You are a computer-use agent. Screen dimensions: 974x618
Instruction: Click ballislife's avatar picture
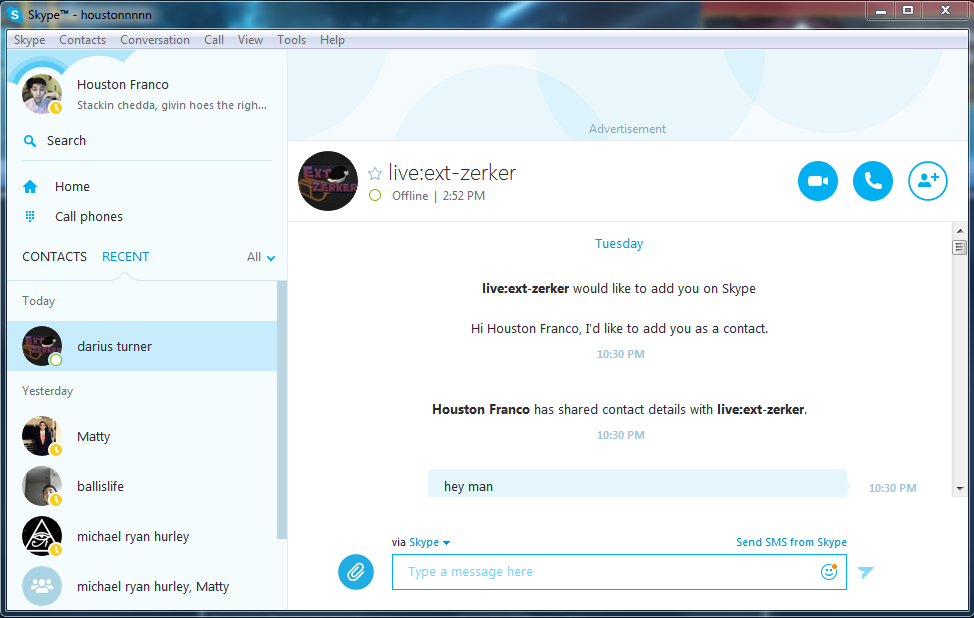pos(42,486)
